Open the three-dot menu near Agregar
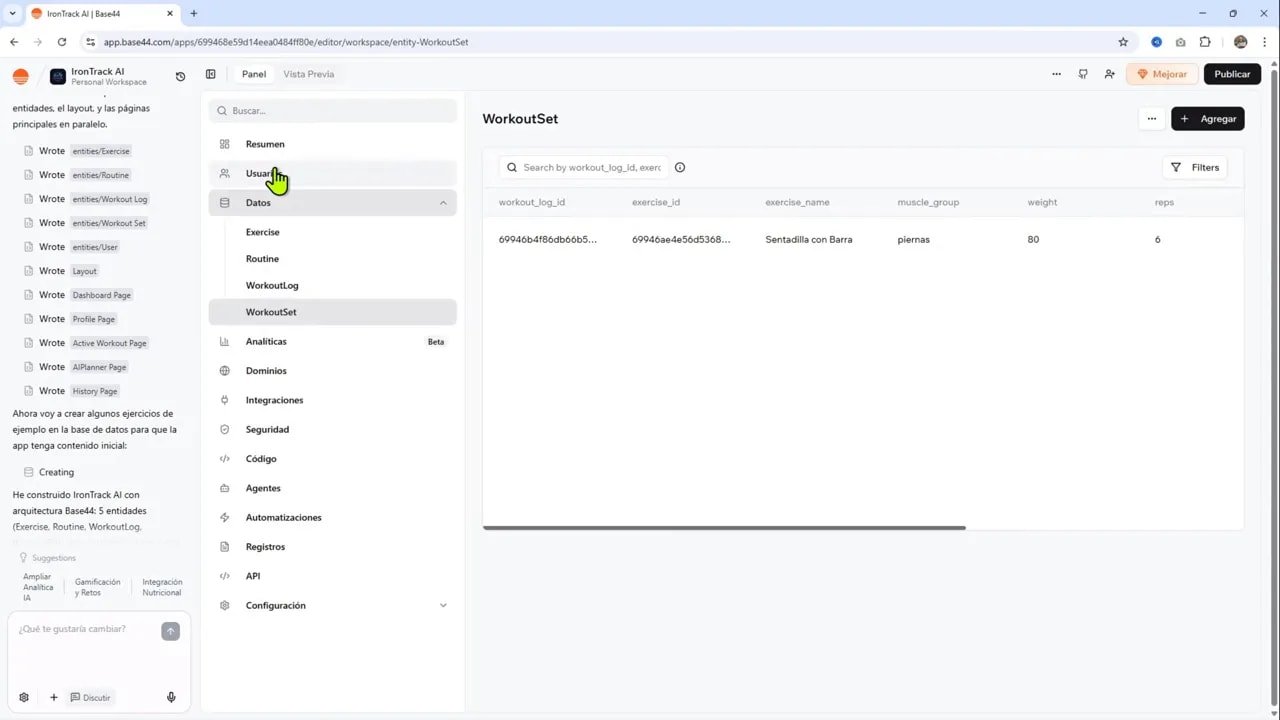The image size is (1280, 720). pyautogui.click(x=1151, y=118)
